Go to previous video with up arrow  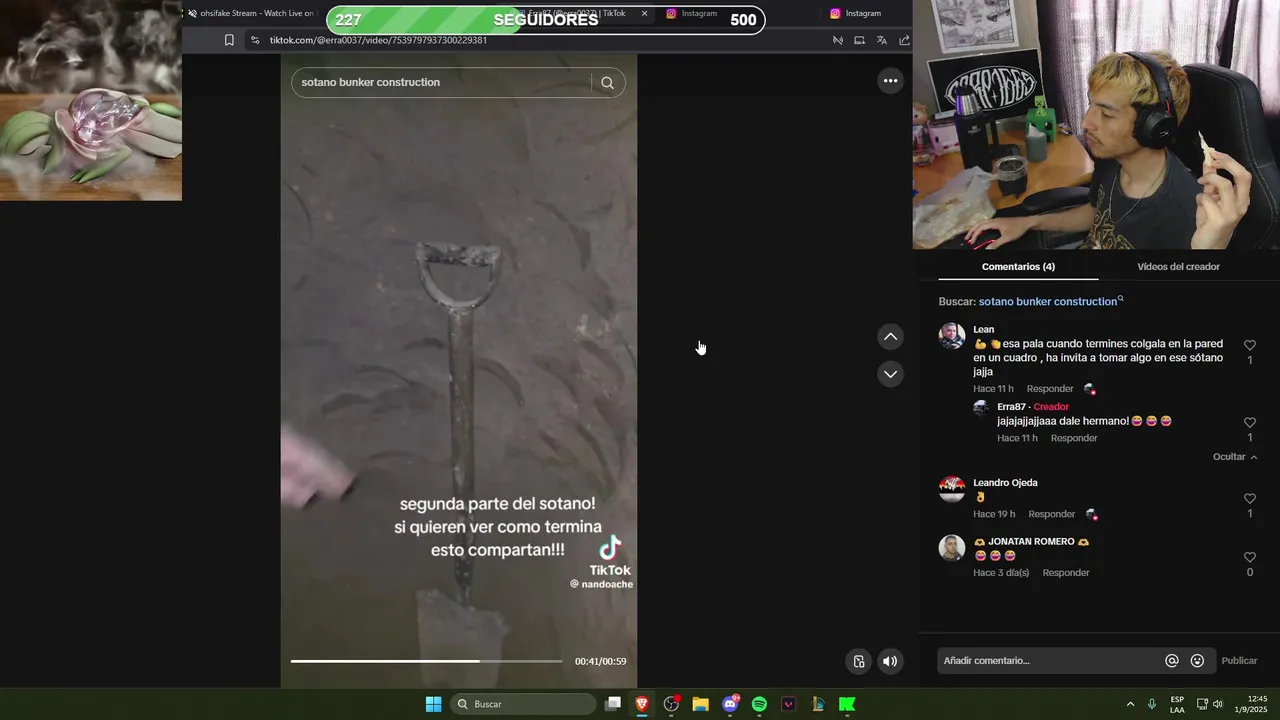(890, 337)
